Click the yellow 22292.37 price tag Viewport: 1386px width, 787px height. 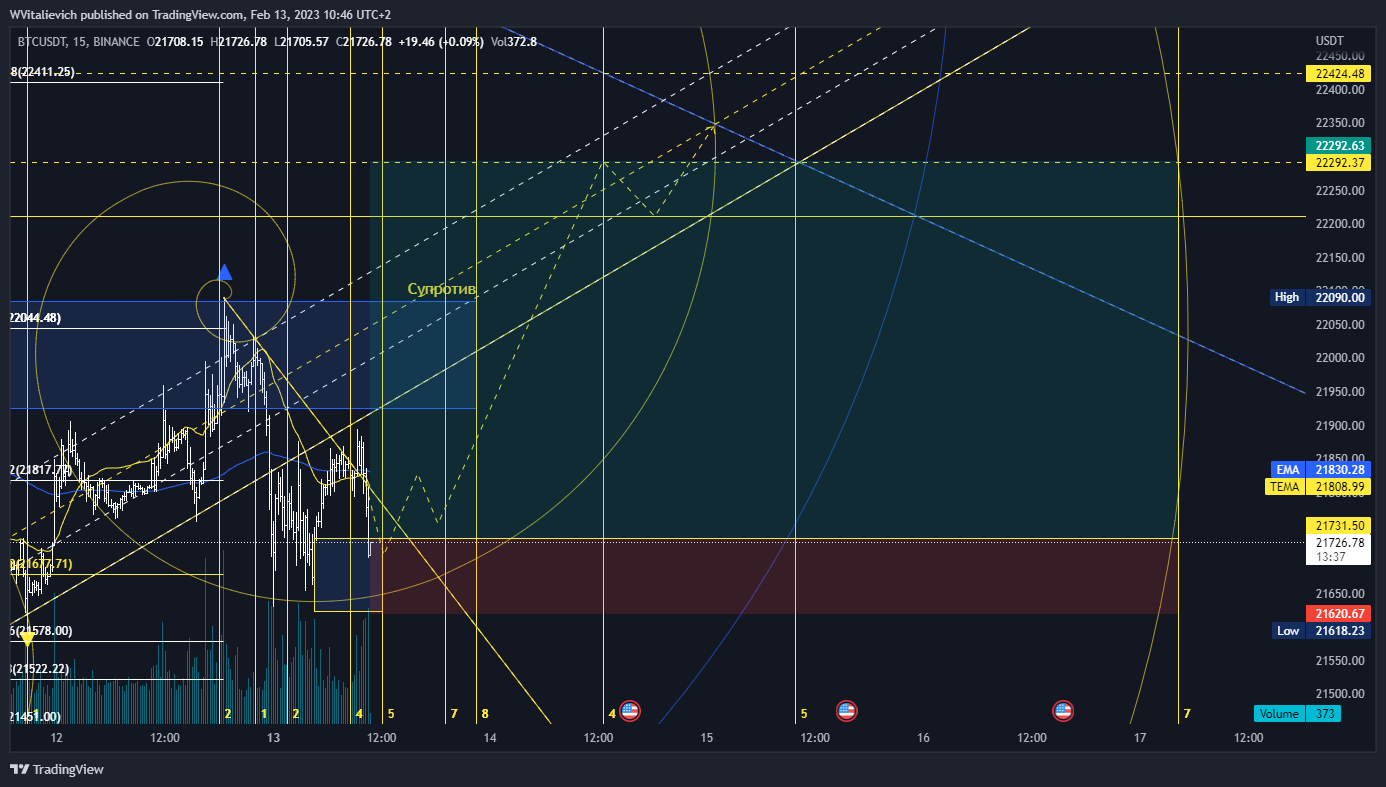click(x=1337, y=163)
